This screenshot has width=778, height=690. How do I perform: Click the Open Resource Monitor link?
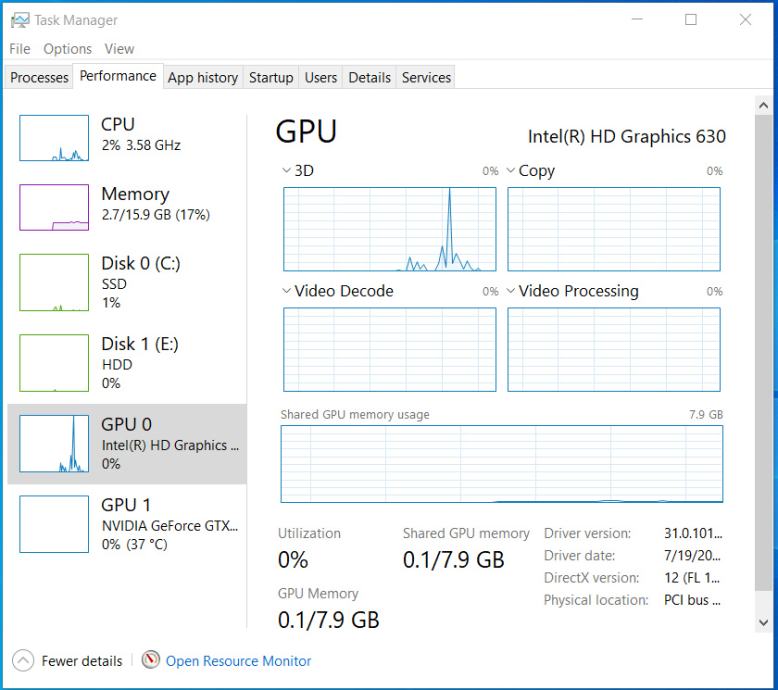pyautogui.click(x=238, y=661)
